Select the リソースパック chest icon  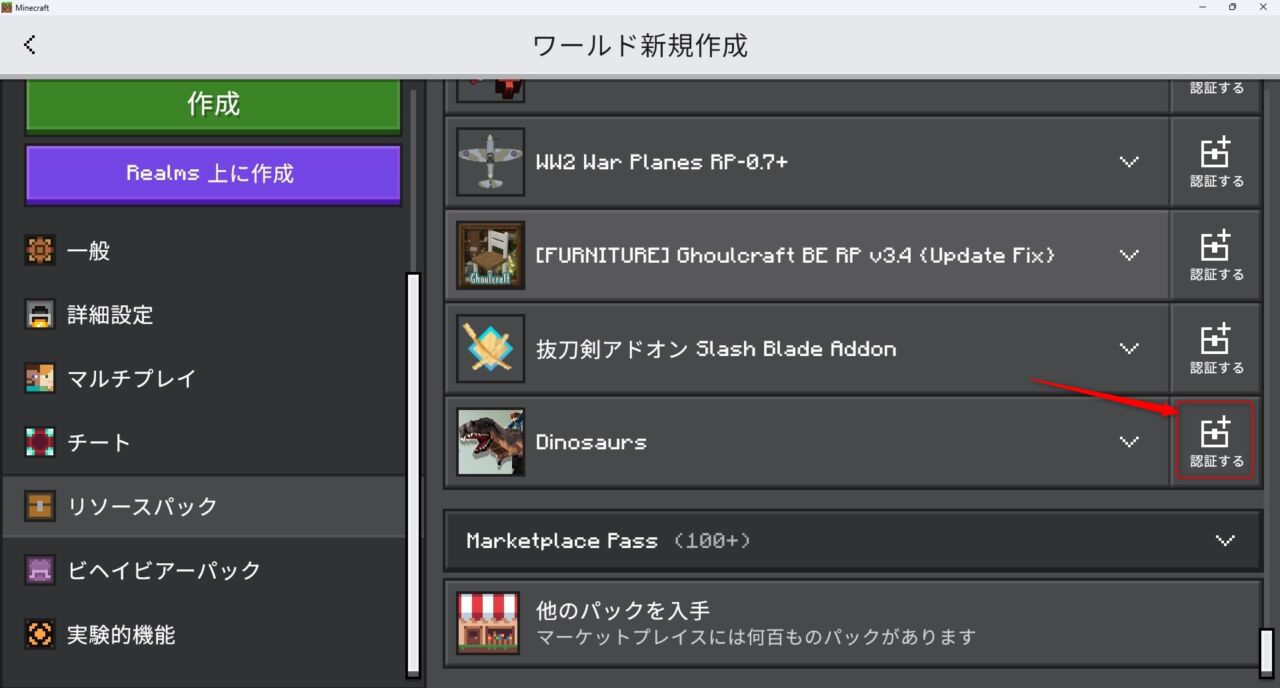[x=40, y=506]
